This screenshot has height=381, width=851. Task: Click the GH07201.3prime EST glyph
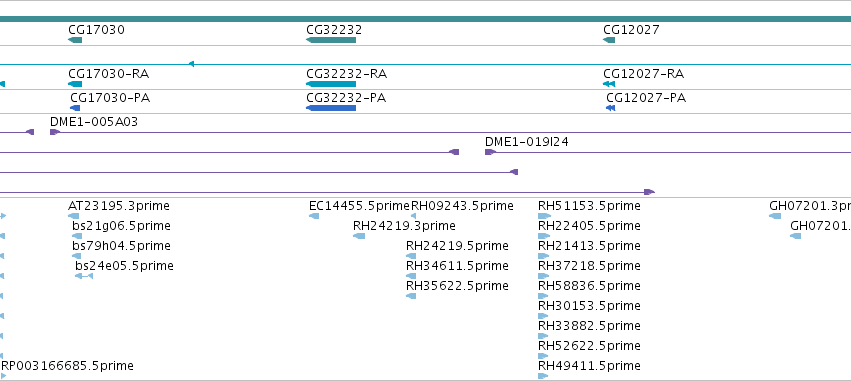tap(775, 216)
